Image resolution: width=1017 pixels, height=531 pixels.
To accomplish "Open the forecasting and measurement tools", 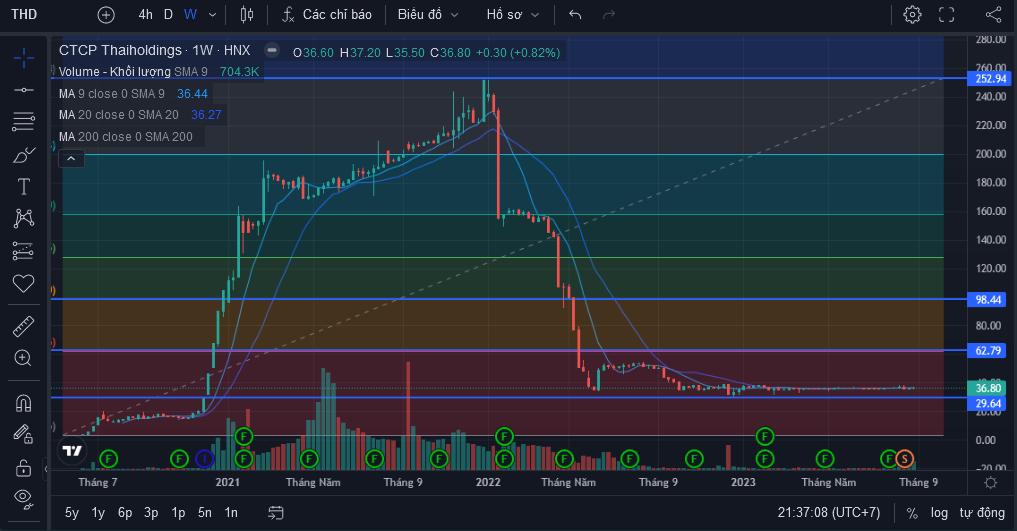I will [24, 251].
